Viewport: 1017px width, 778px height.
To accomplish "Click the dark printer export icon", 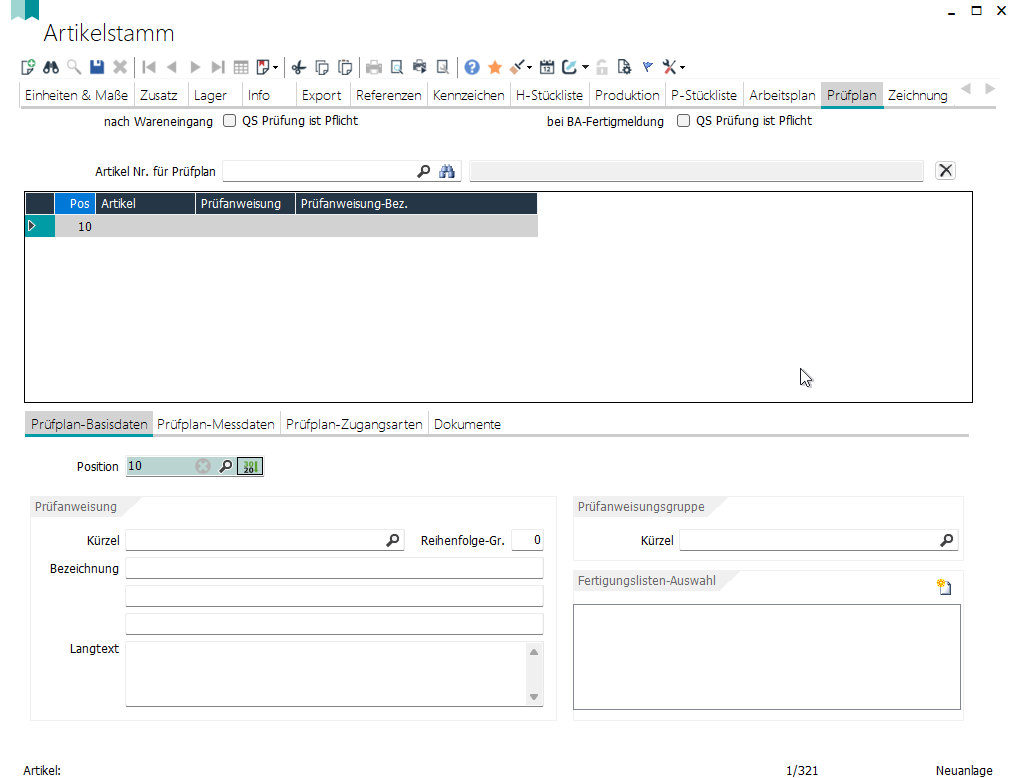I will [x=420, y=67].
